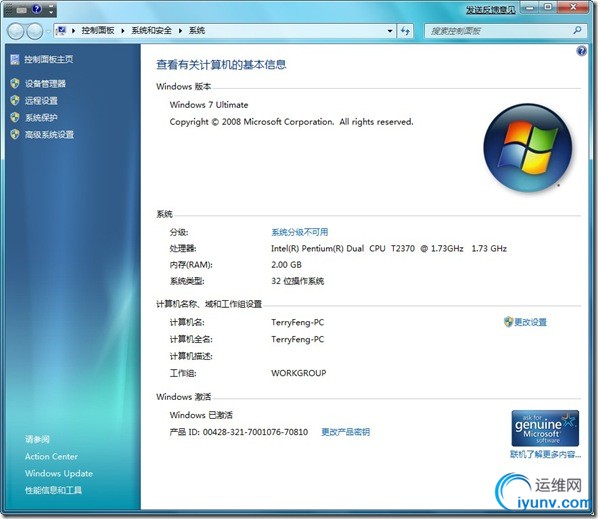Click the genuine Microsoft software badge
Screen dimensions: 598x519
[x=545, y=428]
